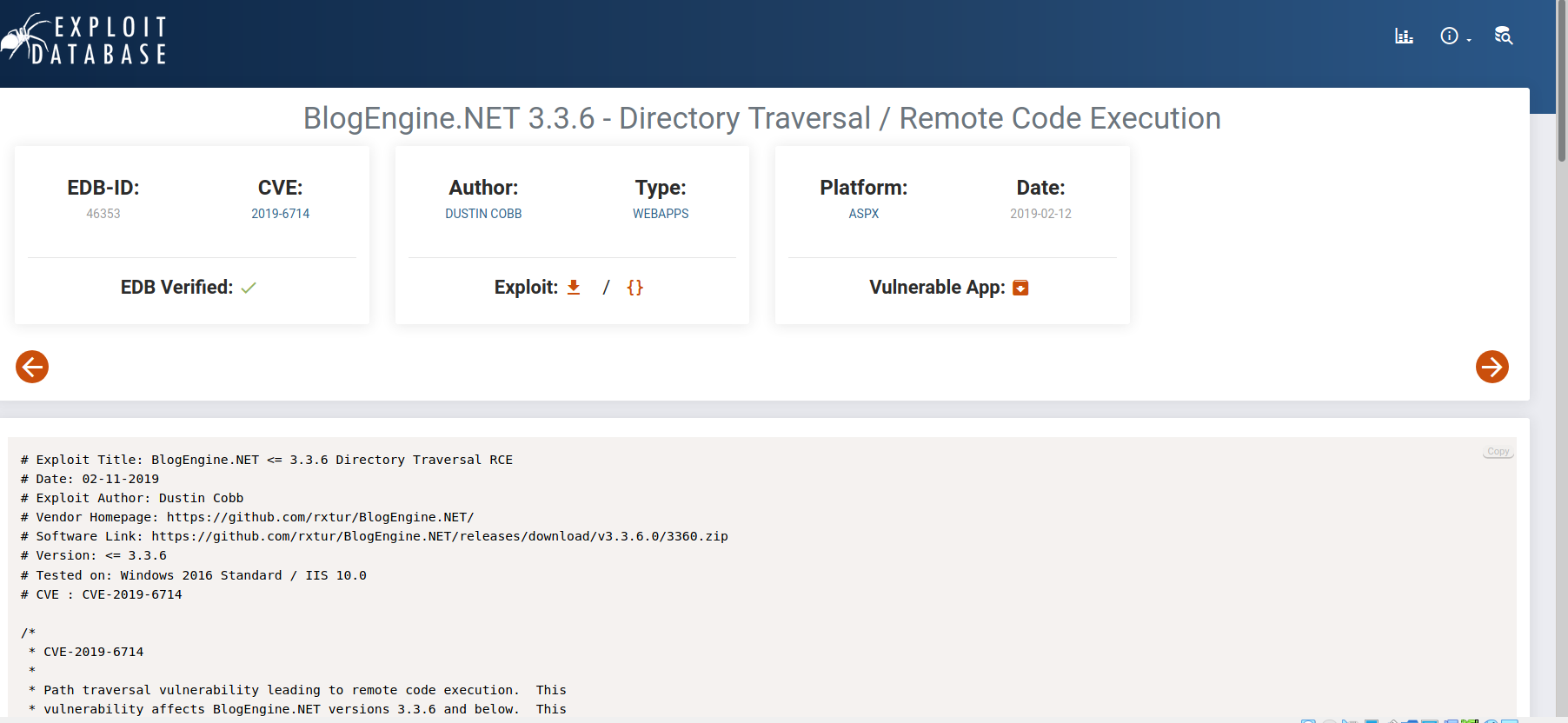Click the '# Exploit Author: Dustin Cobb' line

[x=132, y=498]
